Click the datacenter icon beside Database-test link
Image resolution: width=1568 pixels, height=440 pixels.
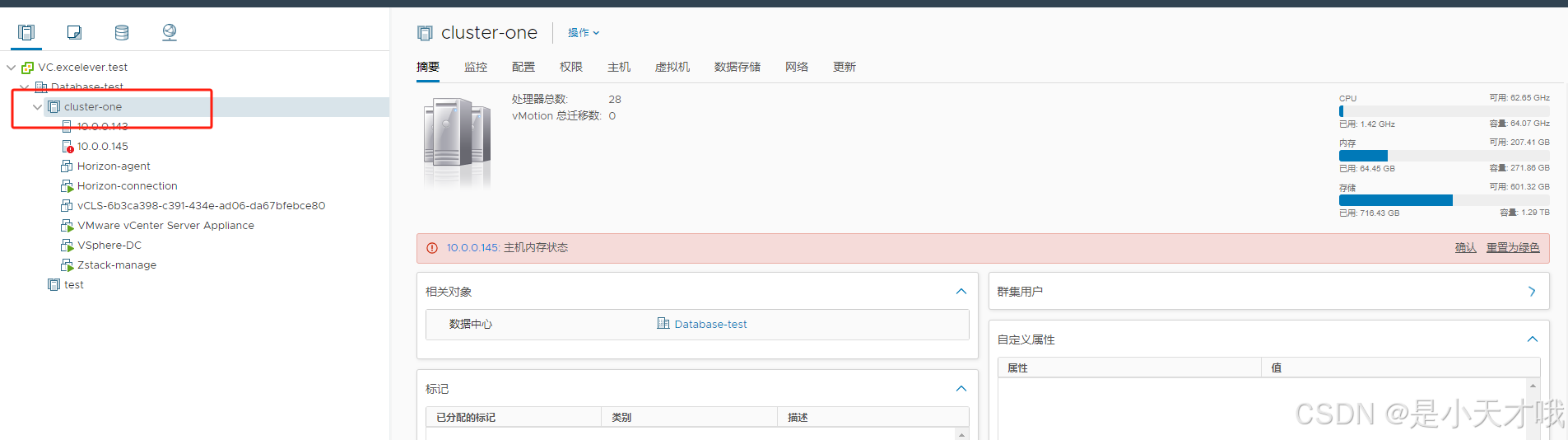click(x=663, y=324)
